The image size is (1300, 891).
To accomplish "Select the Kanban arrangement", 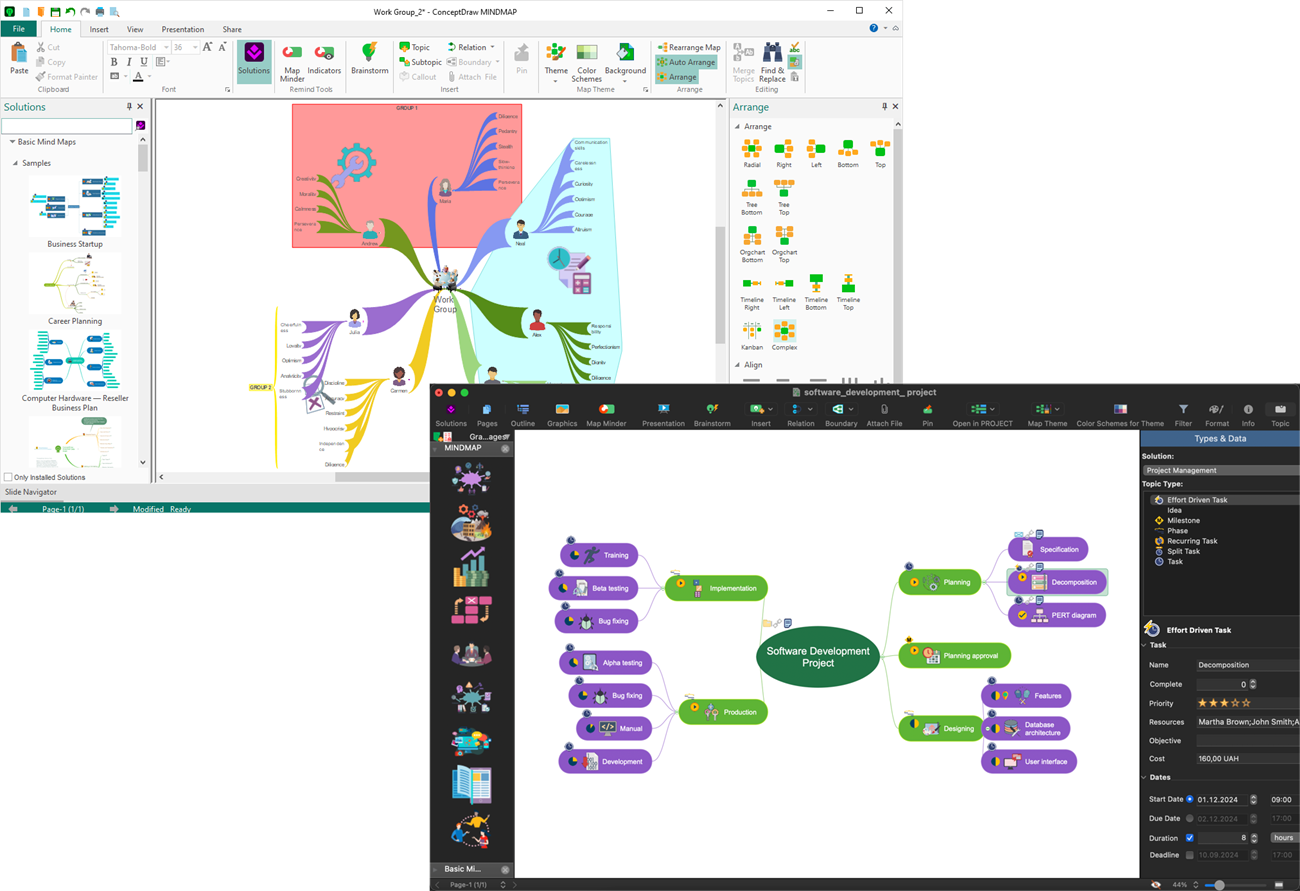I will coord(752,336).
